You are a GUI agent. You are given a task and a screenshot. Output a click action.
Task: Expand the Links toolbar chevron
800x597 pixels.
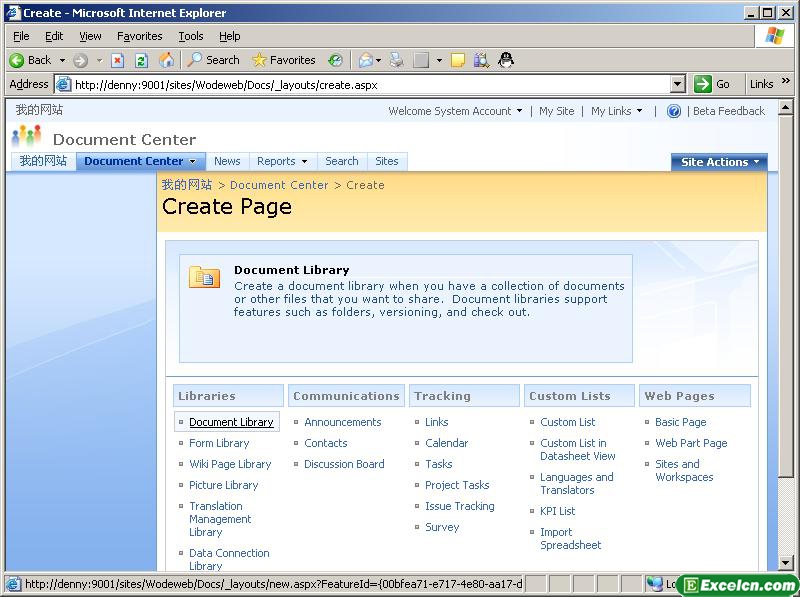786,81
